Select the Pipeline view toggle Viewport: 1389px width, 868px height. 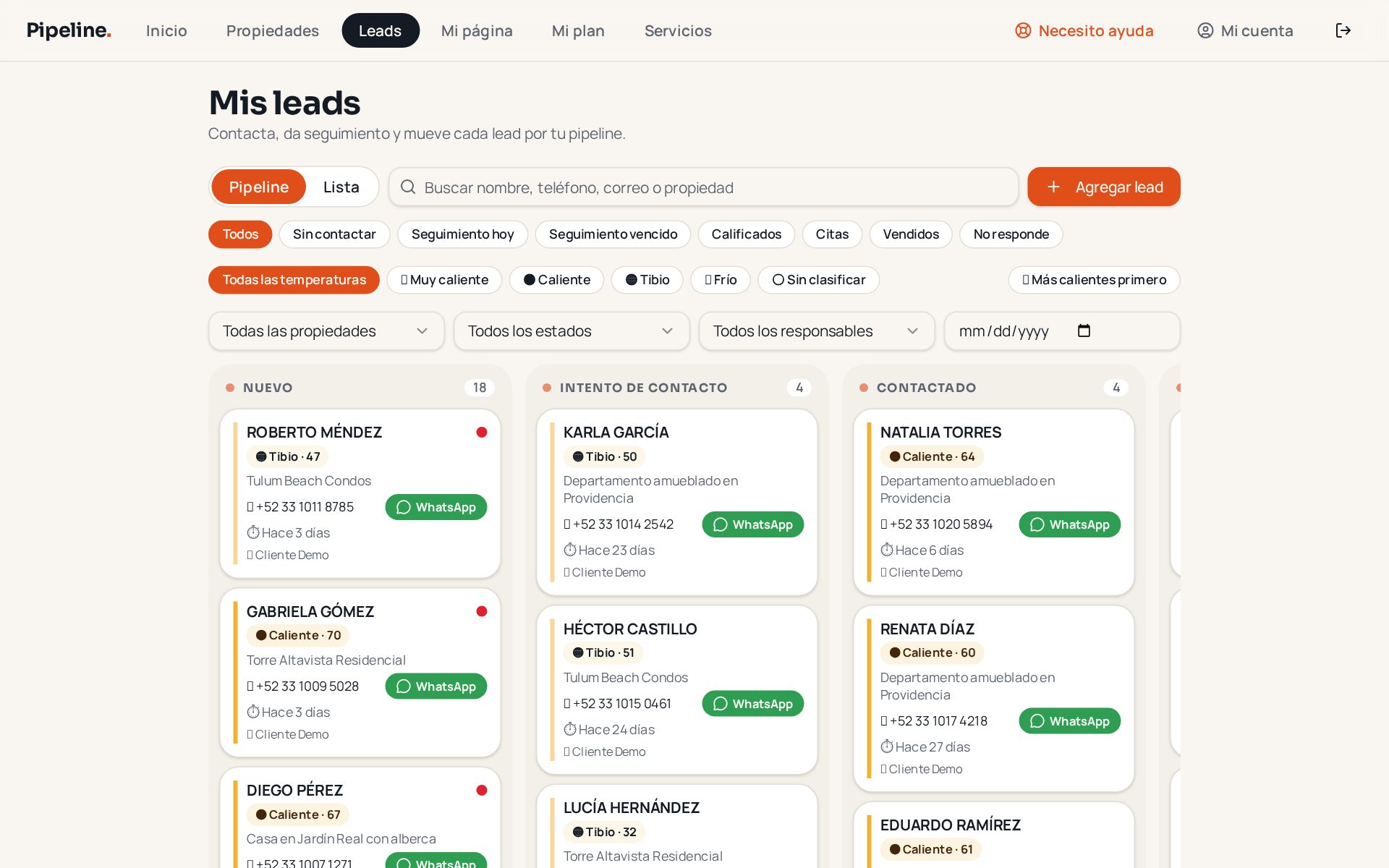pos(259,187)
